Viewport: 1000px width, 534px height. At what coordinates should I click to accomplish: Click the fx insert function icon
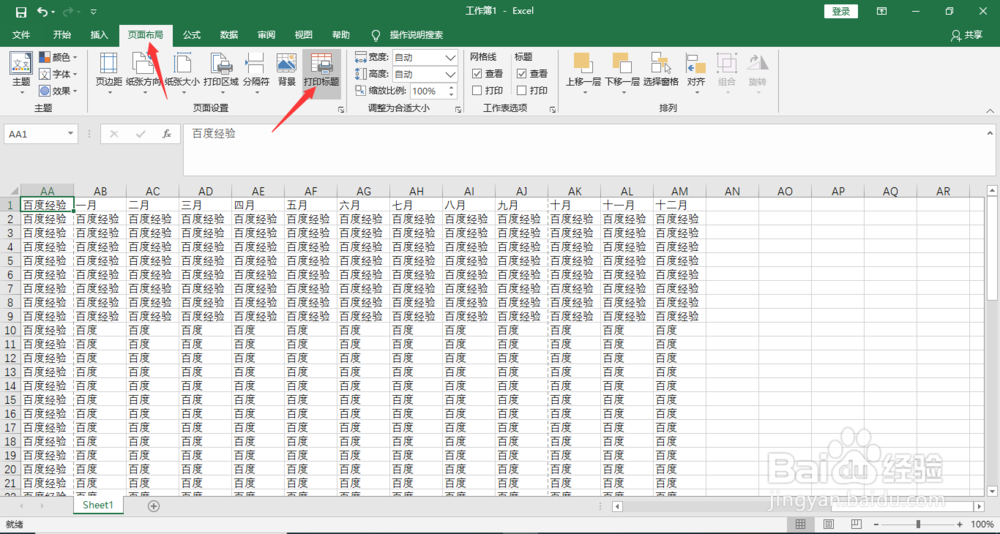(x=167, y=134)
